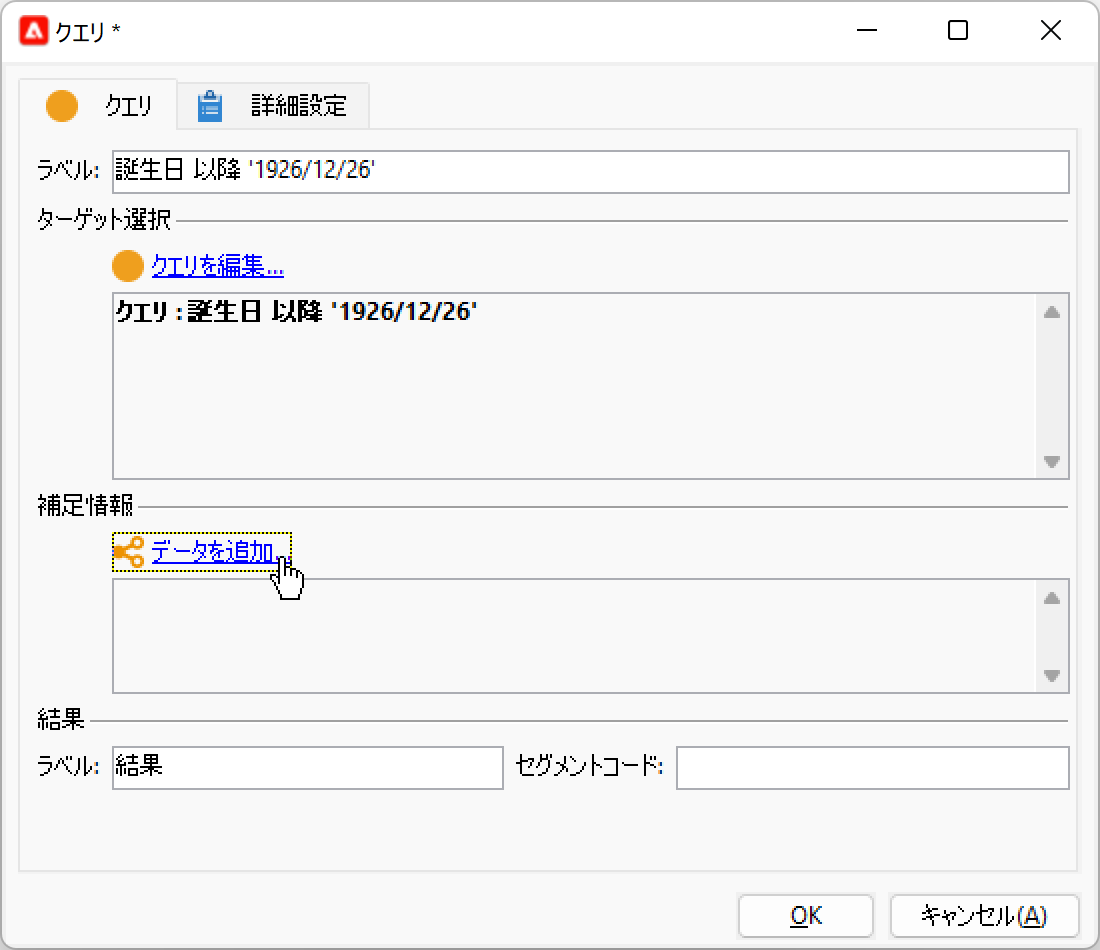Click the ラベル input showing 誕生日 以降 '1926/12/26'
The image size is (1100, 950).
pyautogui.click(x=590, y=171)
